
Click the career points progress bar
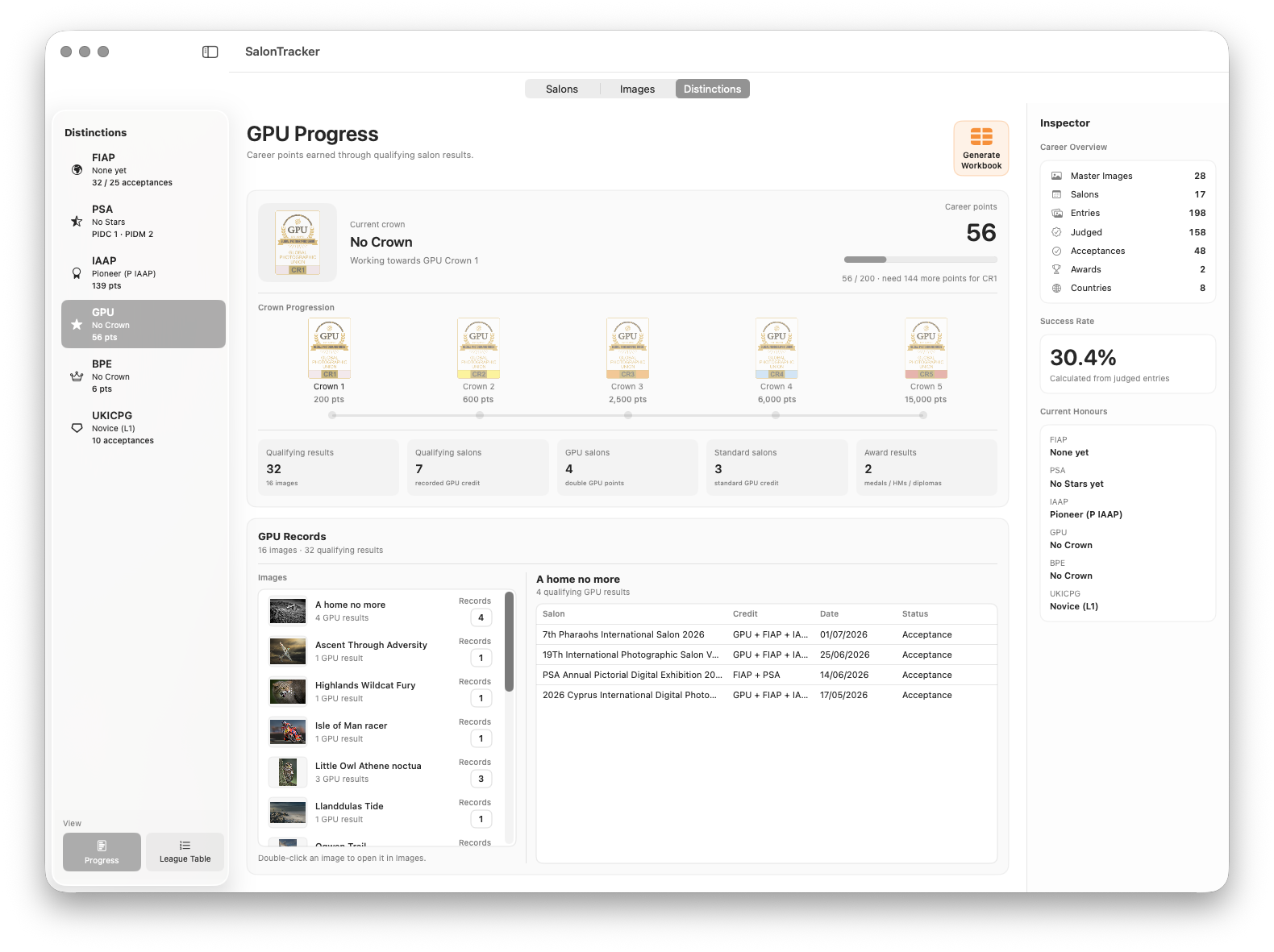[921, 260]
